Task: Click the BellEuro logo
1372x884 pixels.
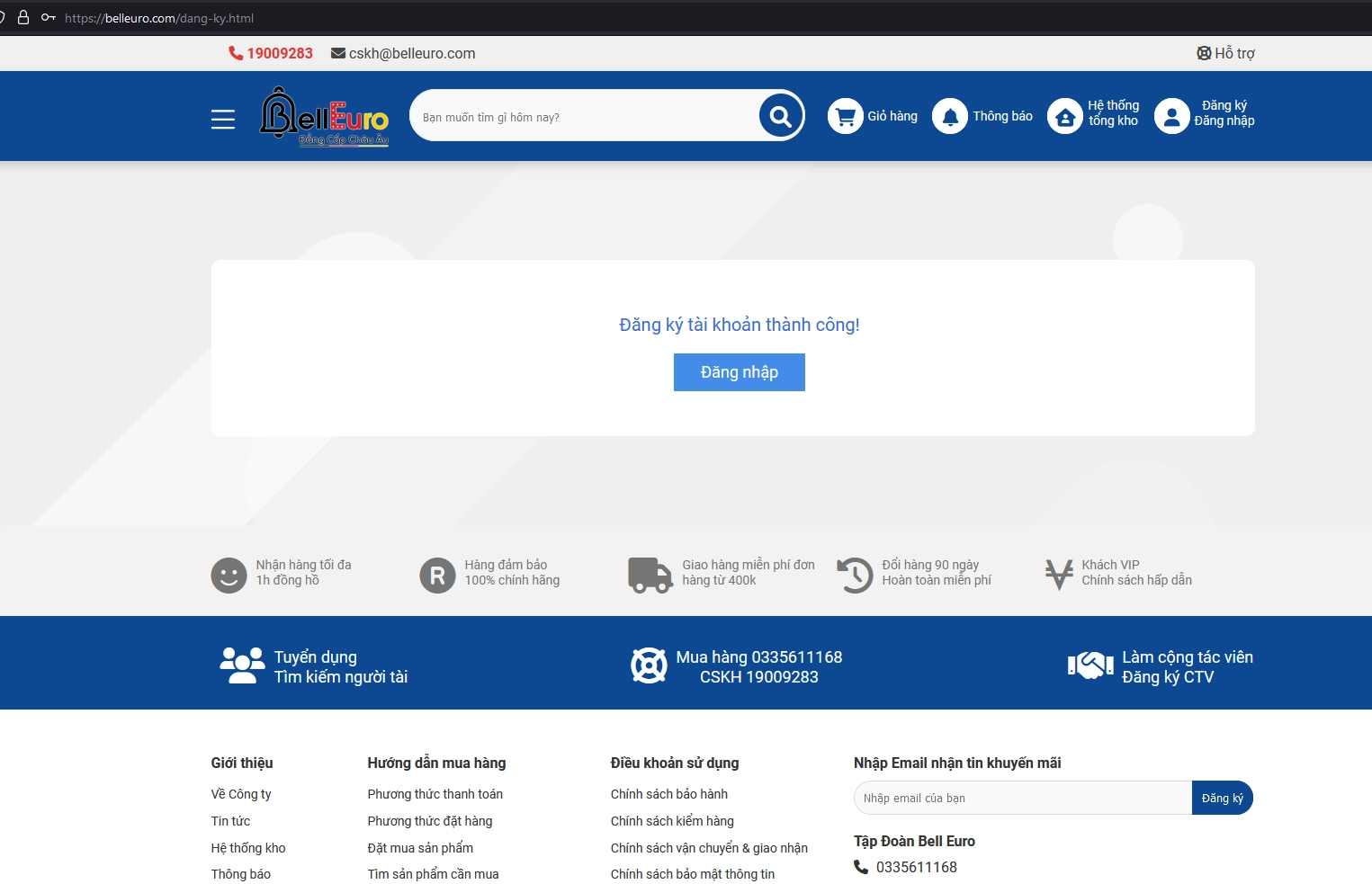Action: pos(325,116)
